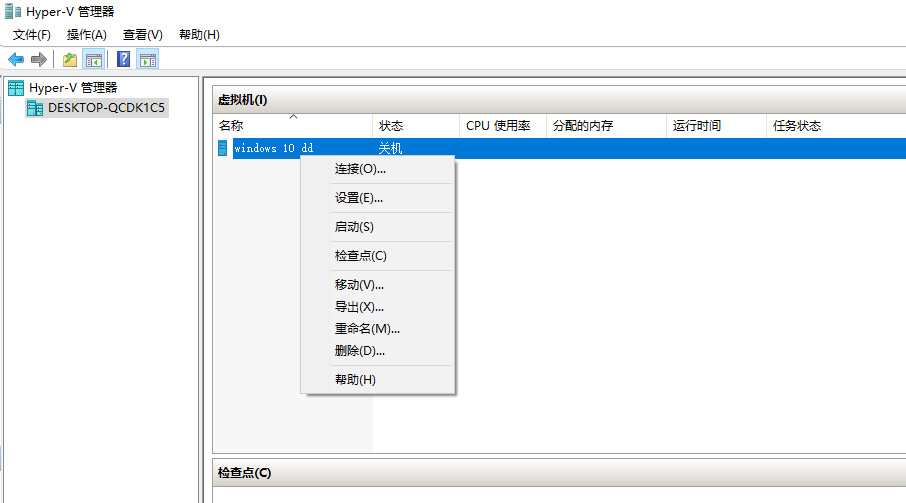This screenshot has height=503, width=906.
Task: Sort by the 任务状态 column header
Action: coord(836,125)
